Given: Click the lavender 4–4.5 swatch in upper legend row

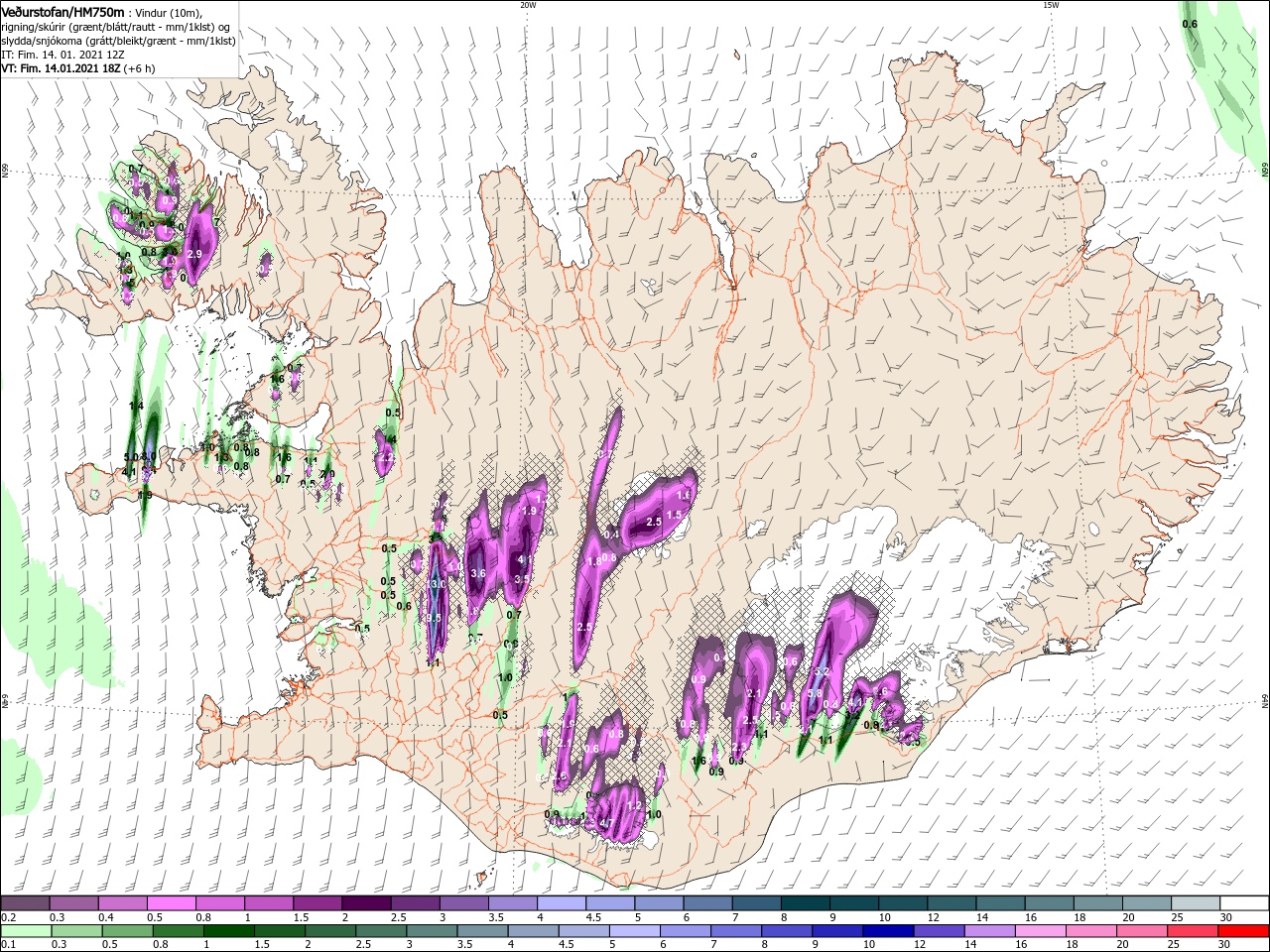Looking at the screenshot, I should pos(560,903).
